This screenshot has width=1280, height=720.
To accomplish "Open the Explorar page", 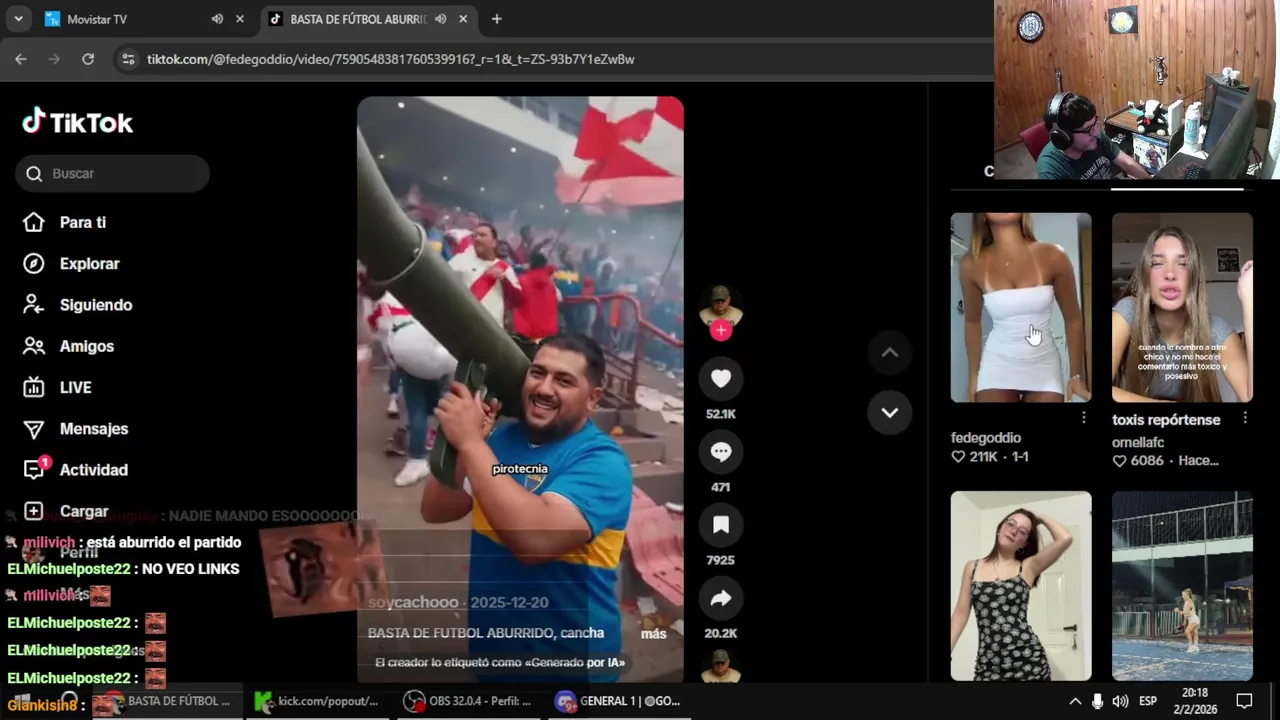I will [89, 263].
